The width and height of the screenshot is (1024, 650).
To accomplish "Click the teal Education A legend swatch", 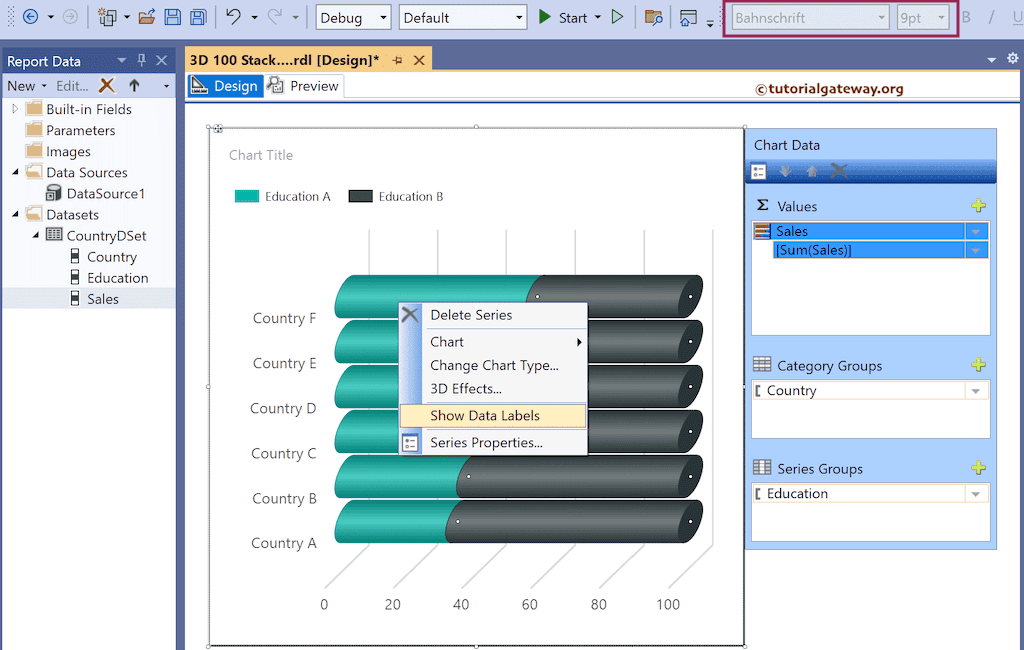I will [x=244, y=196].
